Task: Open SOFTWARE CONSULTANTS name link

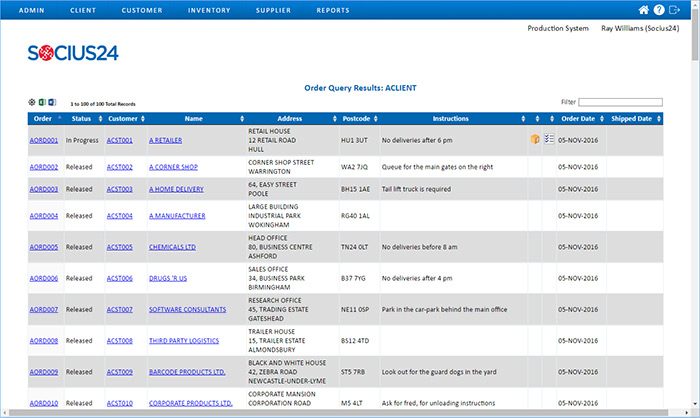Action: click(188, 309)
